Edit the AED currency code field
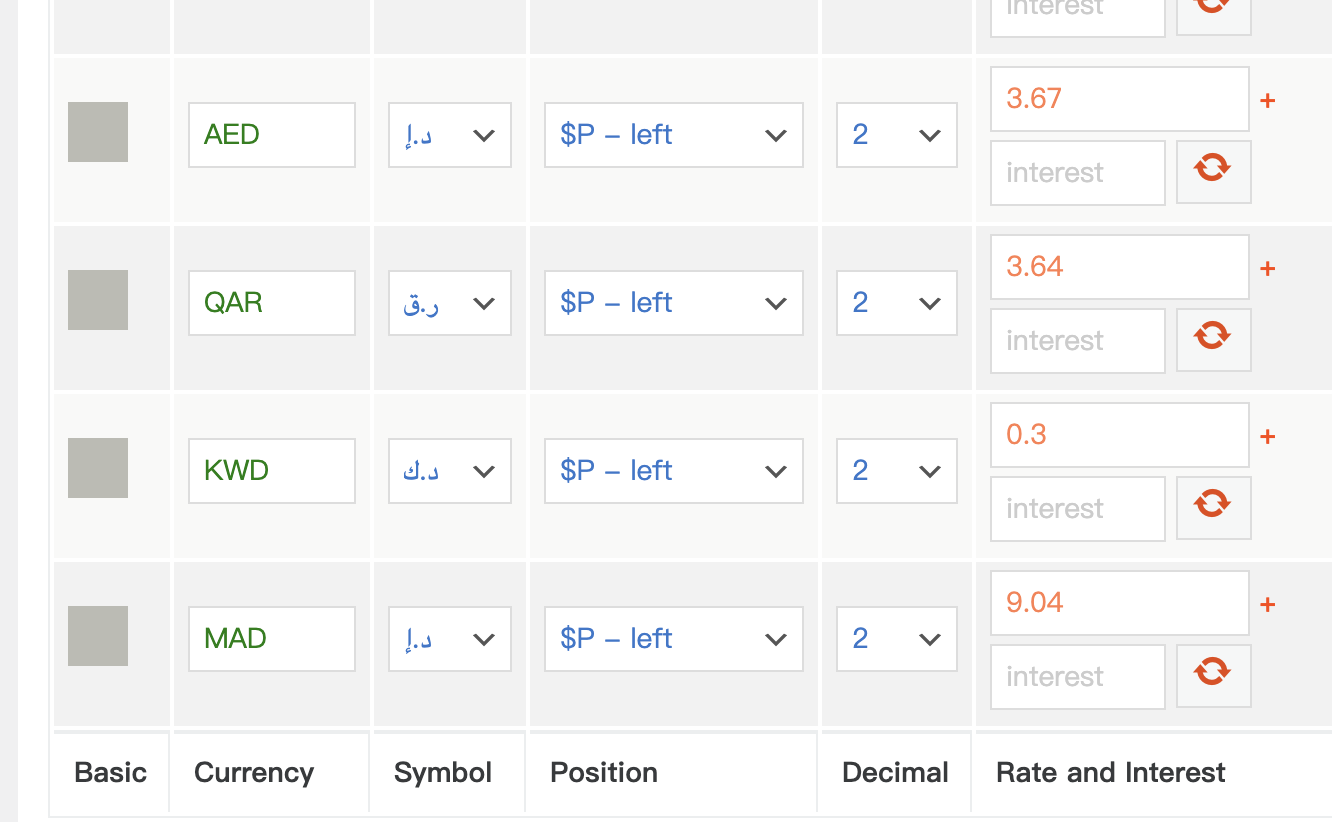Image resolution: width=1332 pixels, height=822 pixels. 271,135
